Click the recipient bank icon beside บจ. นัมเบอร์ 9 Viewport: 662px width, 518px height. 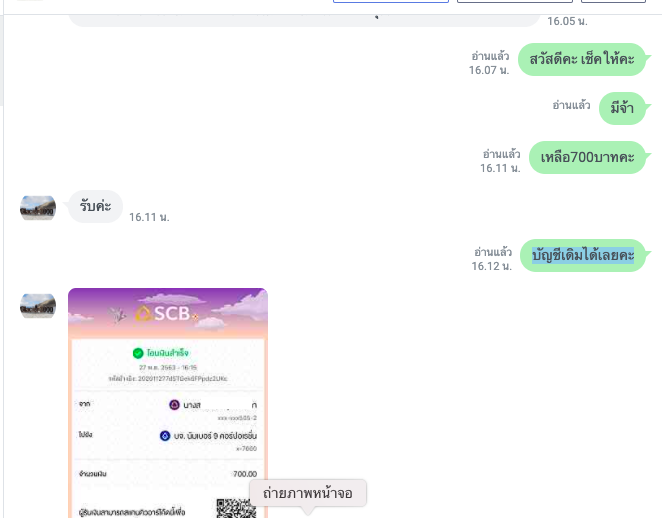coord(165,436)
